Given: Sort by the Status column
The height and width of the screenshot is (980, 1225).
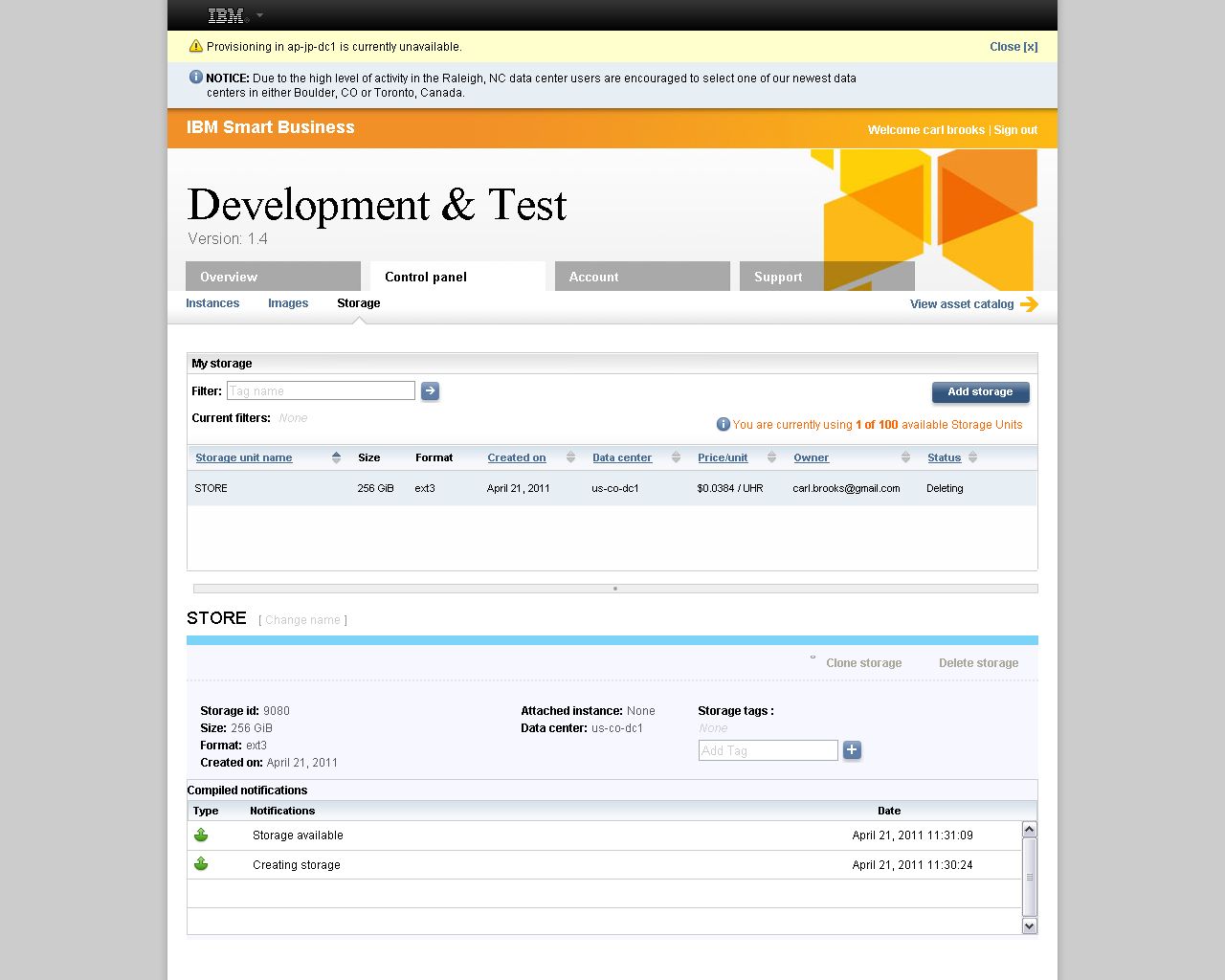Looking at the screenshot, I should 944,457.
